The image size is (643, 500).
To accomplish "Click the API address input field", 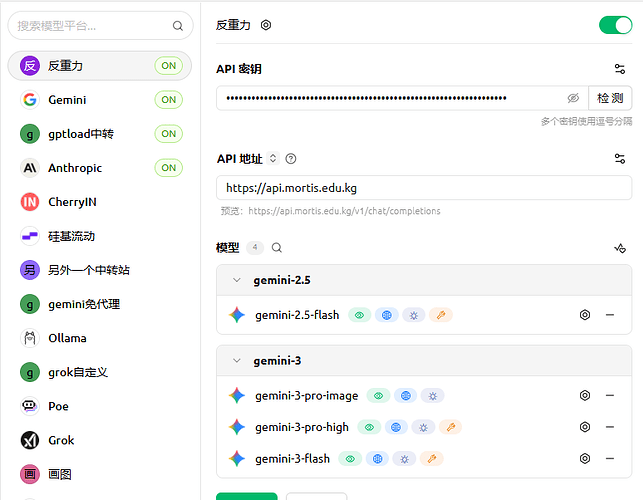I will tap(424, 188).
